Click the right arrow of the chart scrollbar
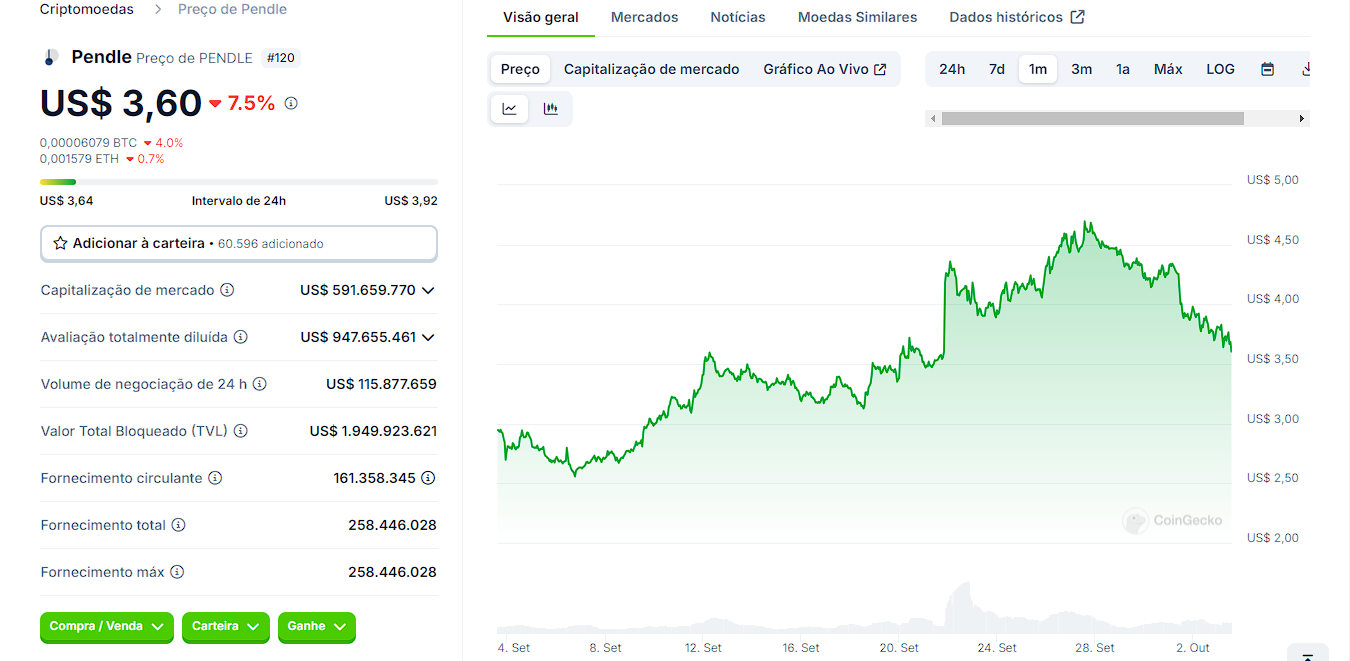1350x661 pixels. (x=1302, y=118)
